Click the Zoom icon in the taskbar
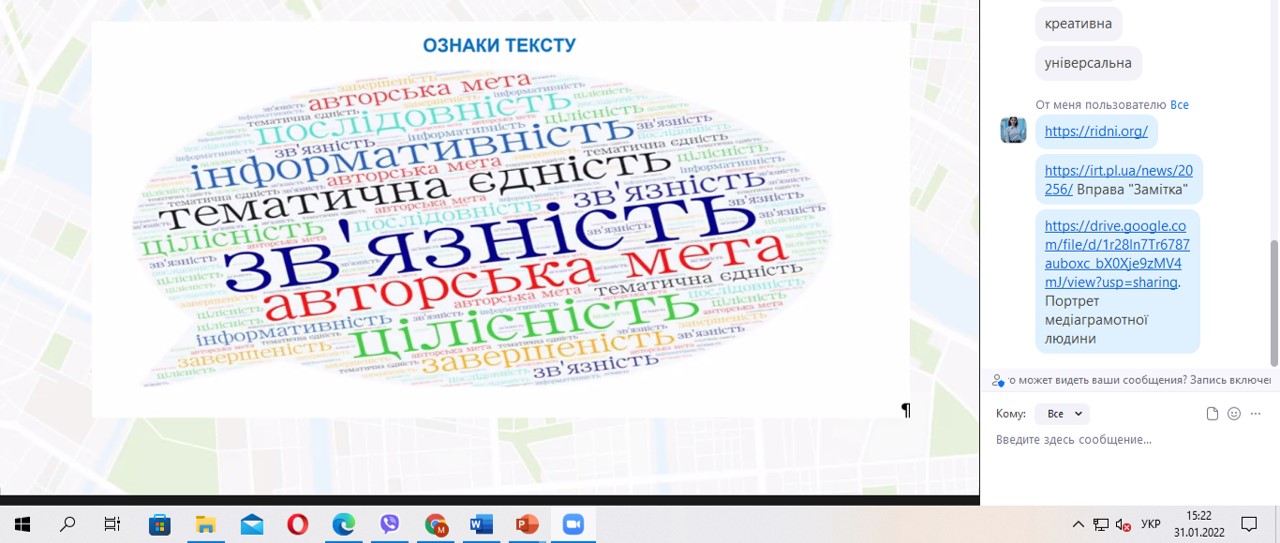Viewport: 1280px width, 543px height. coord(573,524)
